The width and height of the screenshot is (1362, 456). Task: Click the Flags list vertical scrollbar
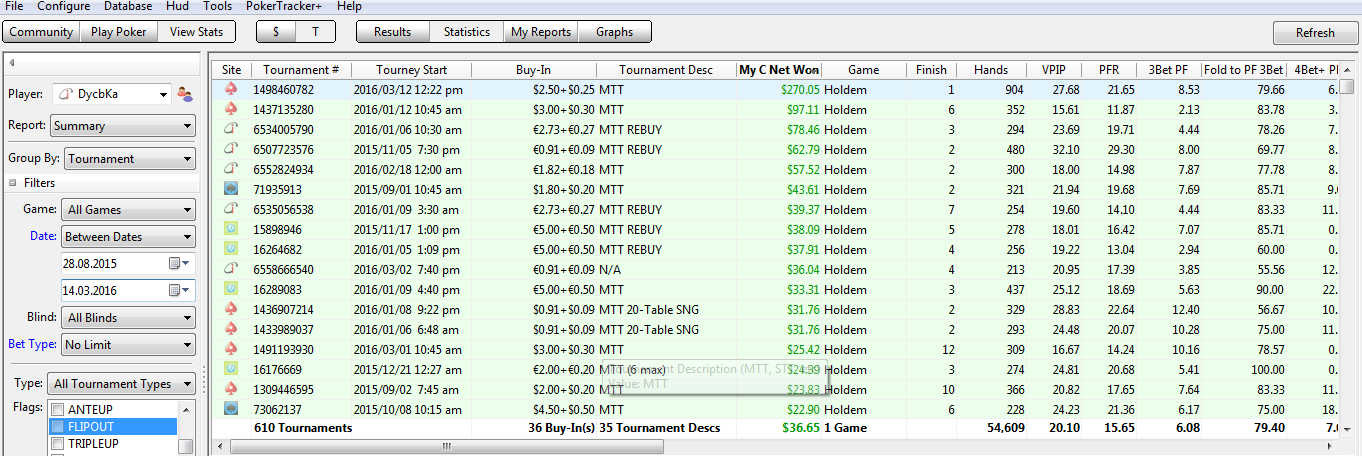tap(185, 427)
